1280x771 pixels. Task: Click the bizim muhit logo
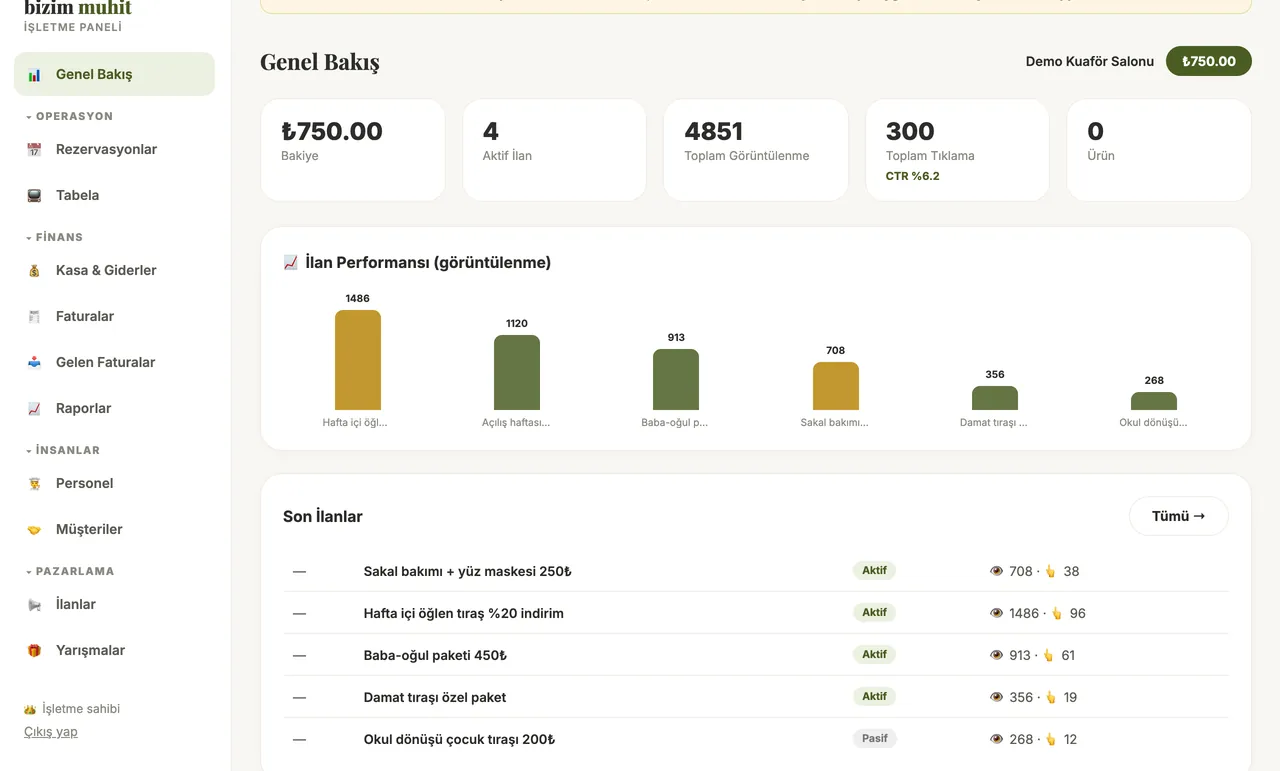[x=78, y=8]
